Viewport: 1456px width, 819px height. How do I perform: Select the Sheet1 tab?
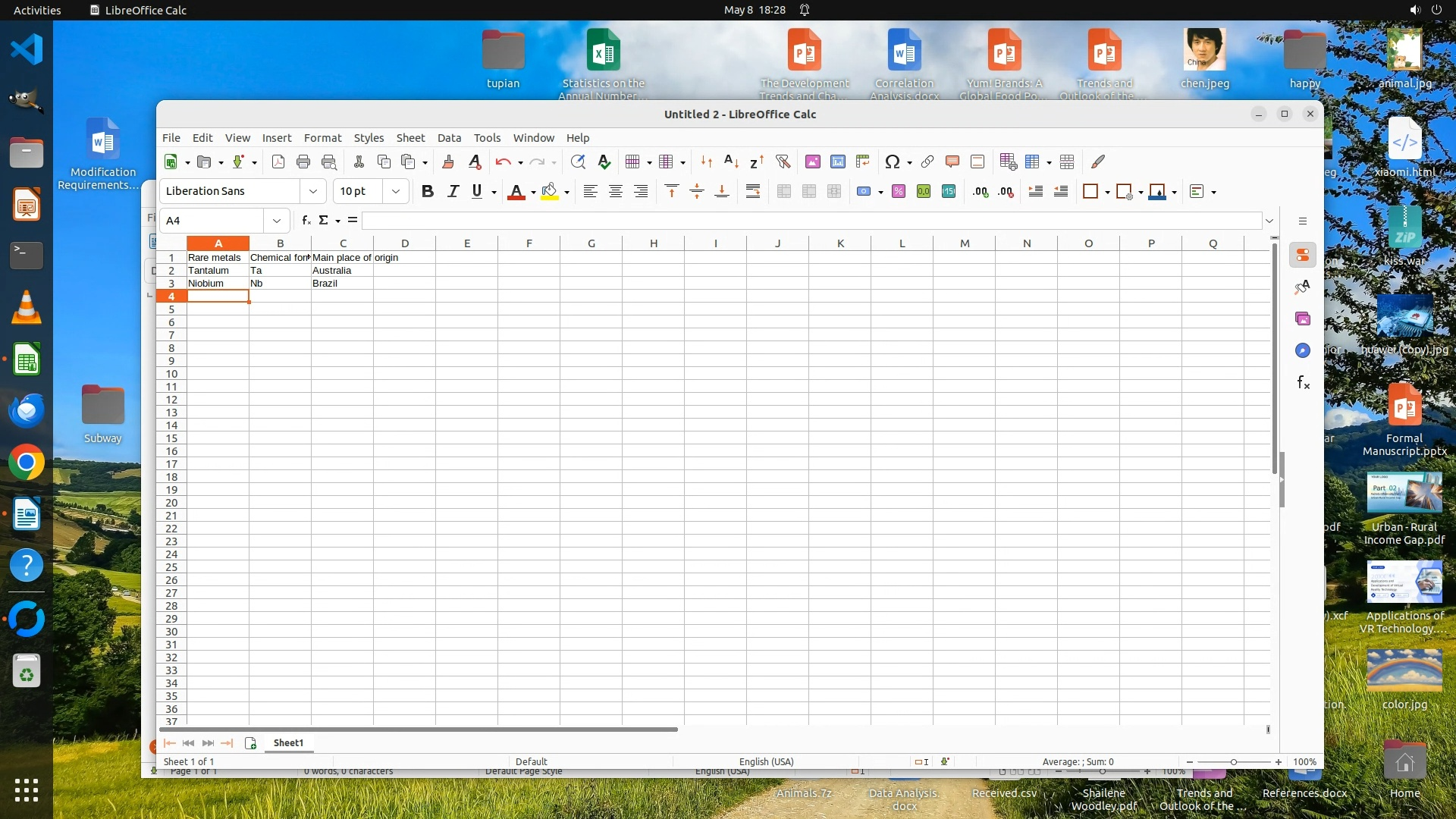click(x=288, y=742)
